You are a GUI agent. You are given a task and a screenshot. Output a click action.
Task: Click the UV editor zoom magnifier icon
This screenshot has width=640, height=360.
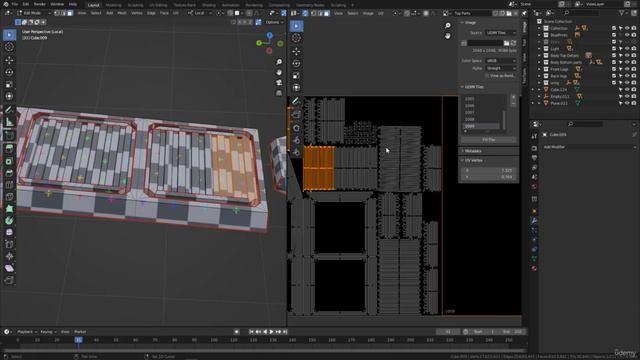click(448, 25)
